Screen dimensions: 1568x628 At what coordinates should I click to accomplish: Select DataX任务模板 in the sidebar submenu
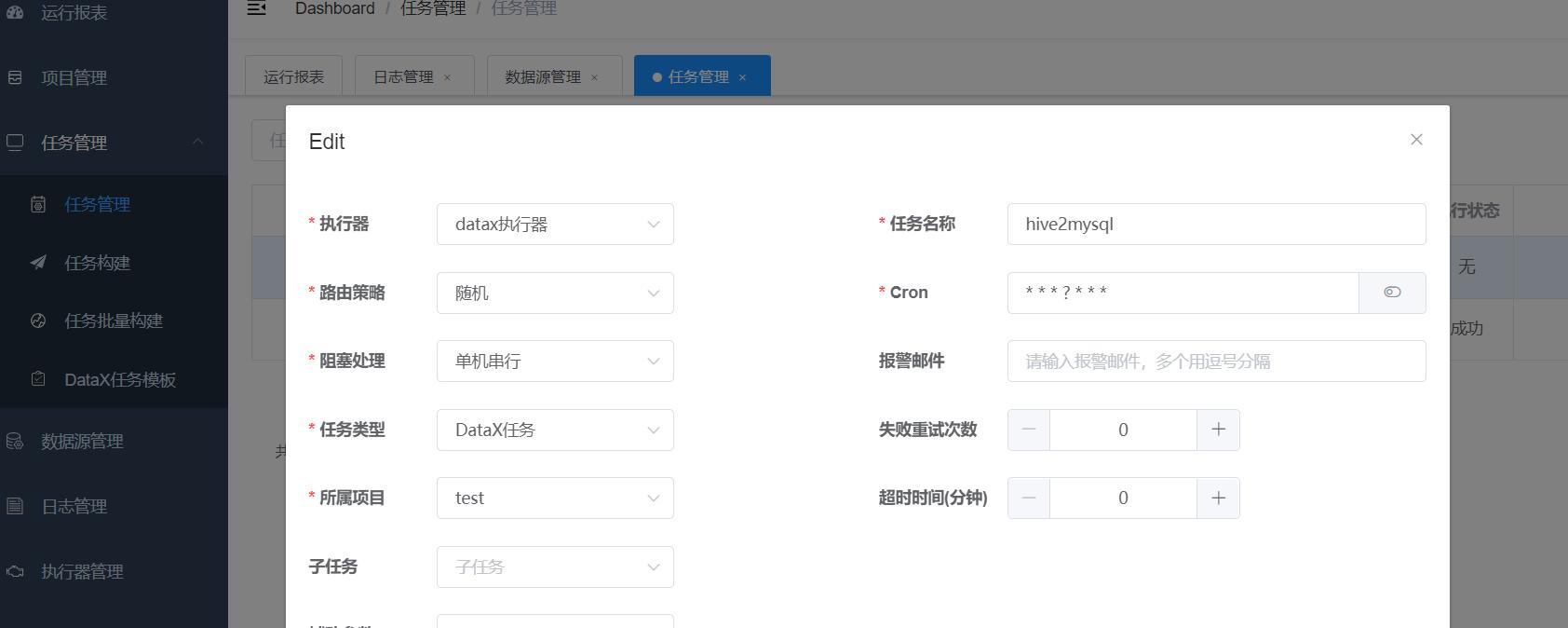114,379
